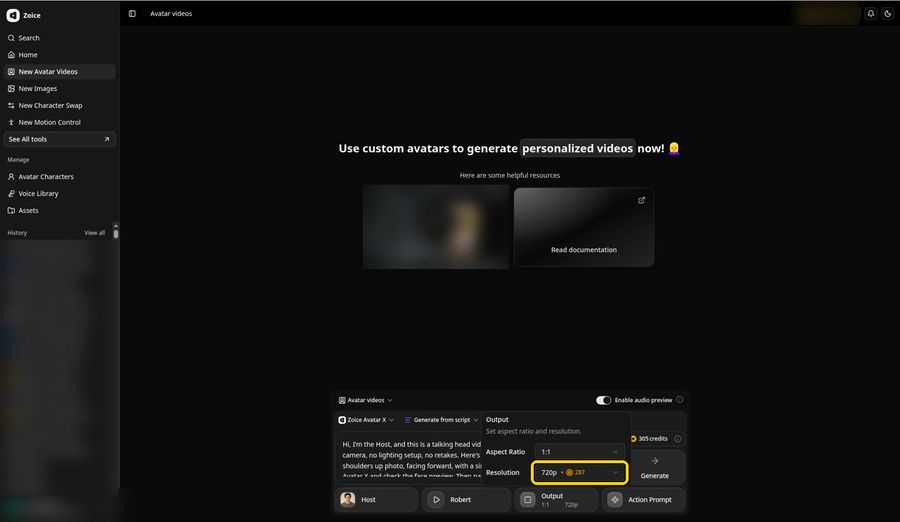Click the Action Prompt label
The height and width of the screenshot is (522, 900).
coord(650,500)
